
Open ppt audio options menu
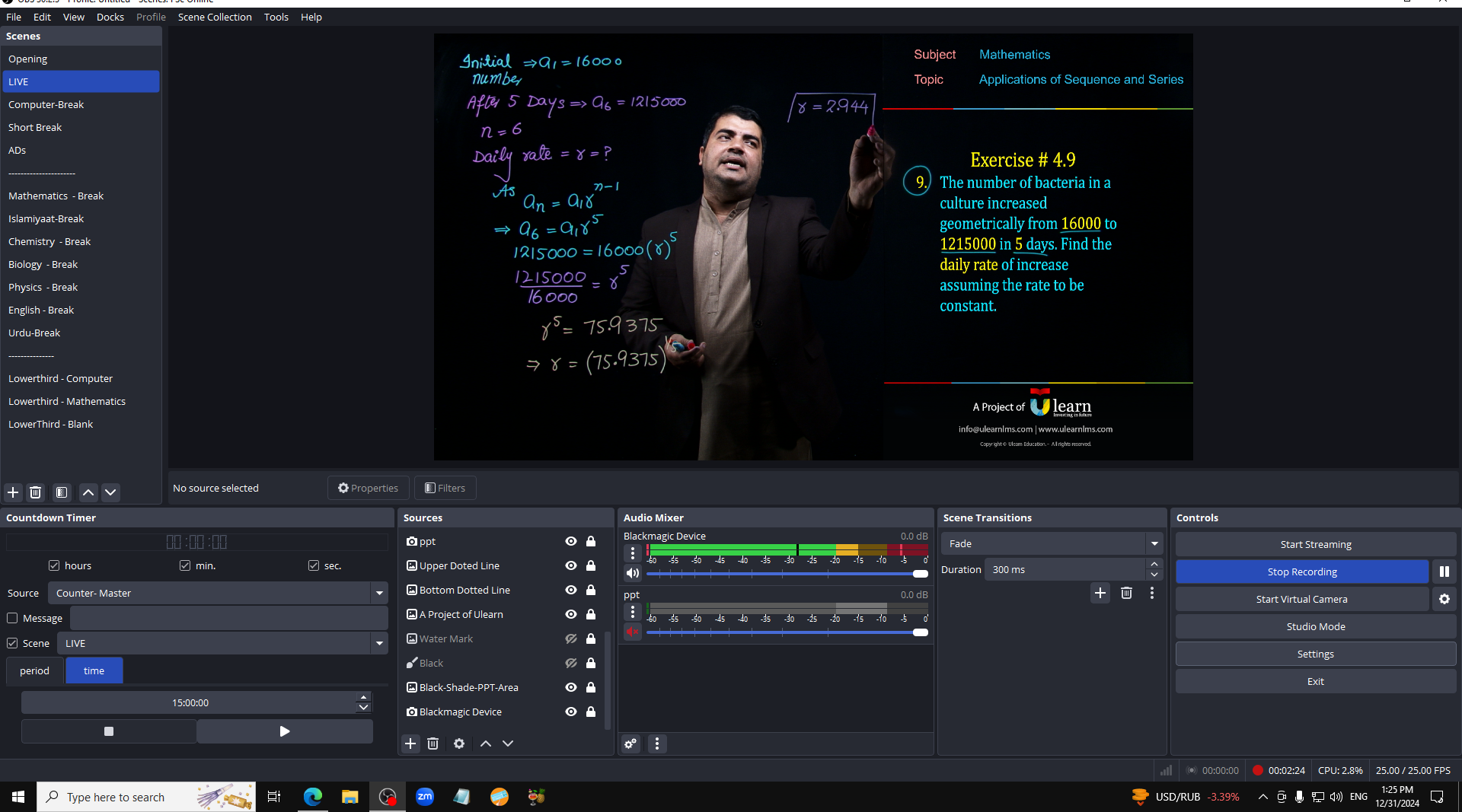[633, 612]
